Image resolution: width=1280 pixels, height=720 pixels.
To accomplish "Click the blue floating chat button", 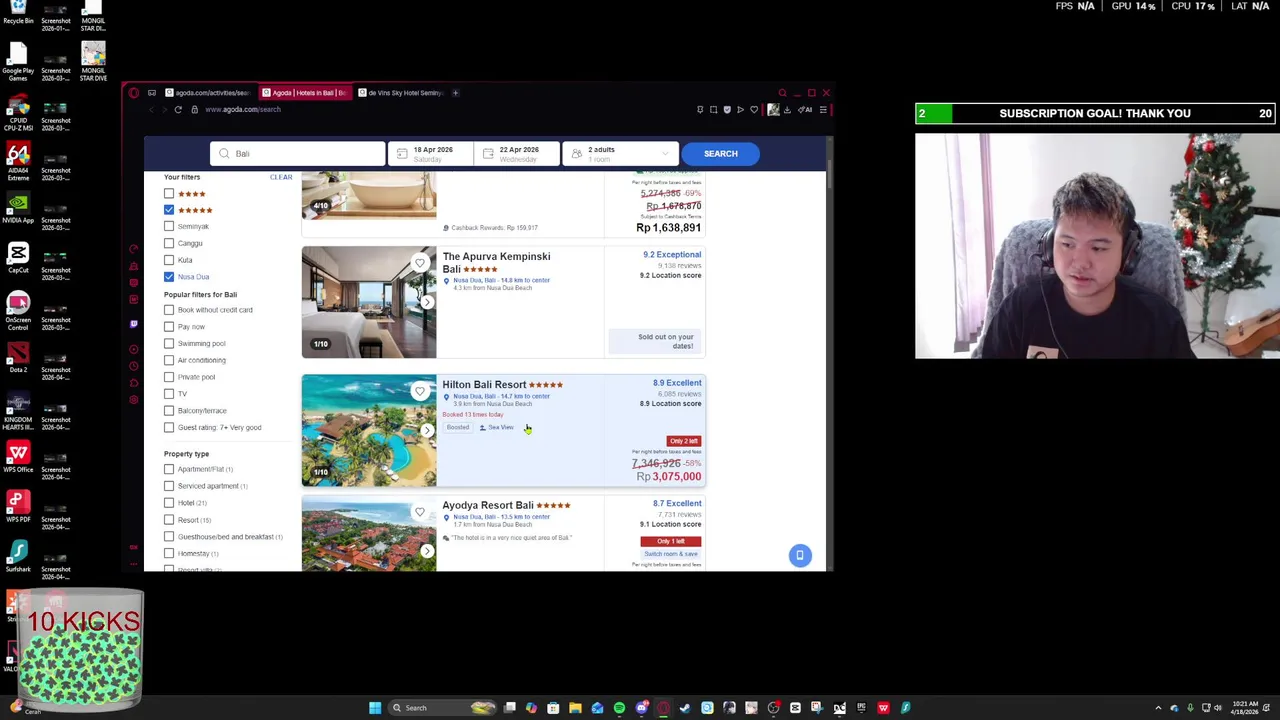I will tap(800, 555).
